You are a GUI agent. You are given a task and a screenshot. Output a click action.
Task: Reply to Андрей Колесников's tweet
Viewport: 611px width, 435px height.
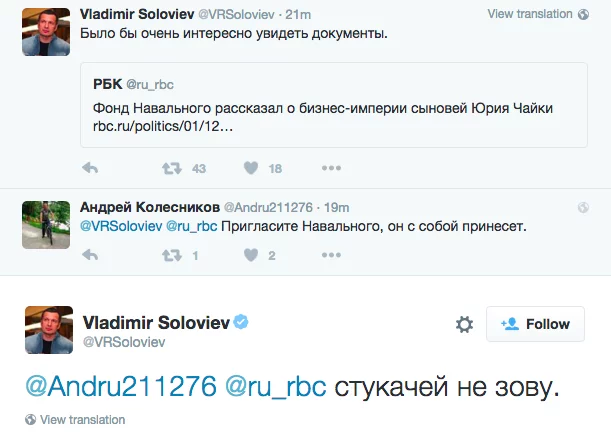(89, 256)
